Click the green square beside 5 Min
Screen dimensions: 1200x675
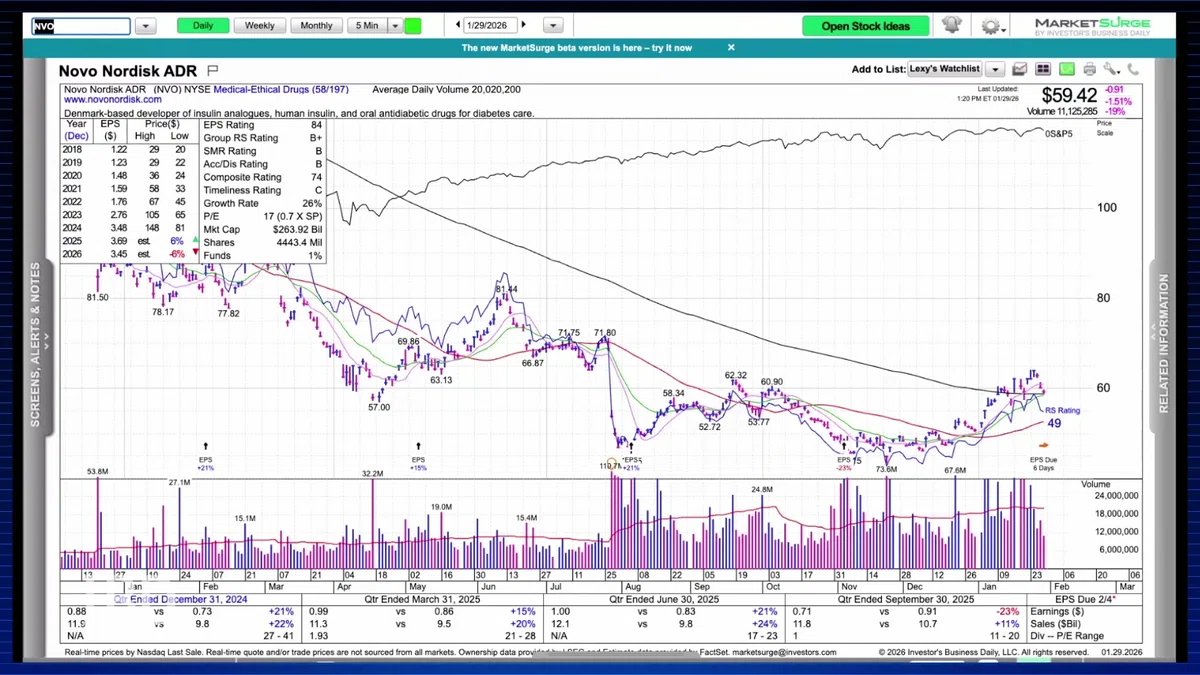(x=413, y=26)
